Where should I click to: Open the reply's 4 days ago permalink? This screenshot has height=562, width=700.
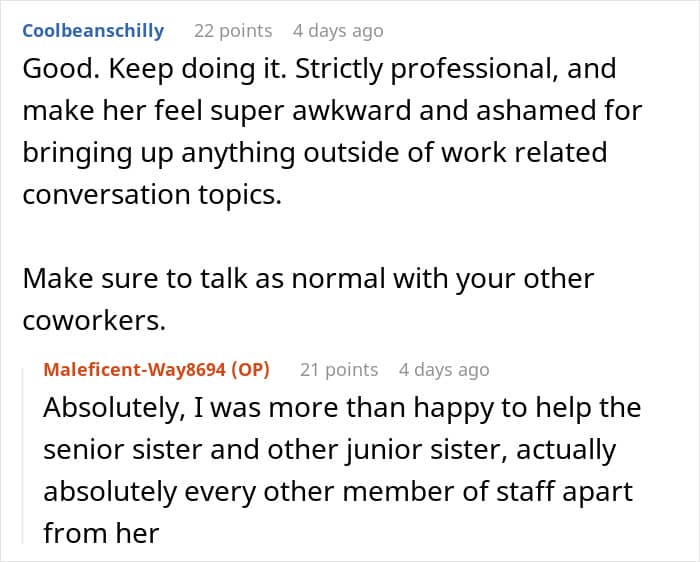(x=444, y=370)
